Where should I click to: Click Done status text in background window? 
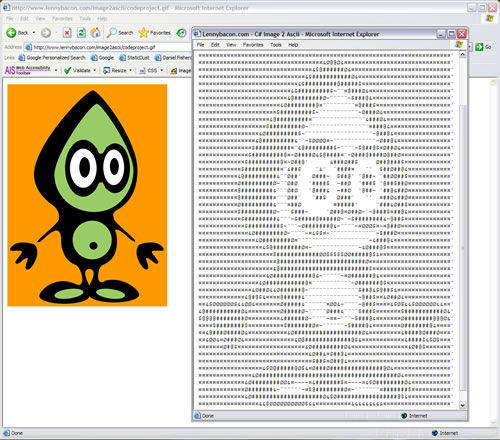(17, 433)
